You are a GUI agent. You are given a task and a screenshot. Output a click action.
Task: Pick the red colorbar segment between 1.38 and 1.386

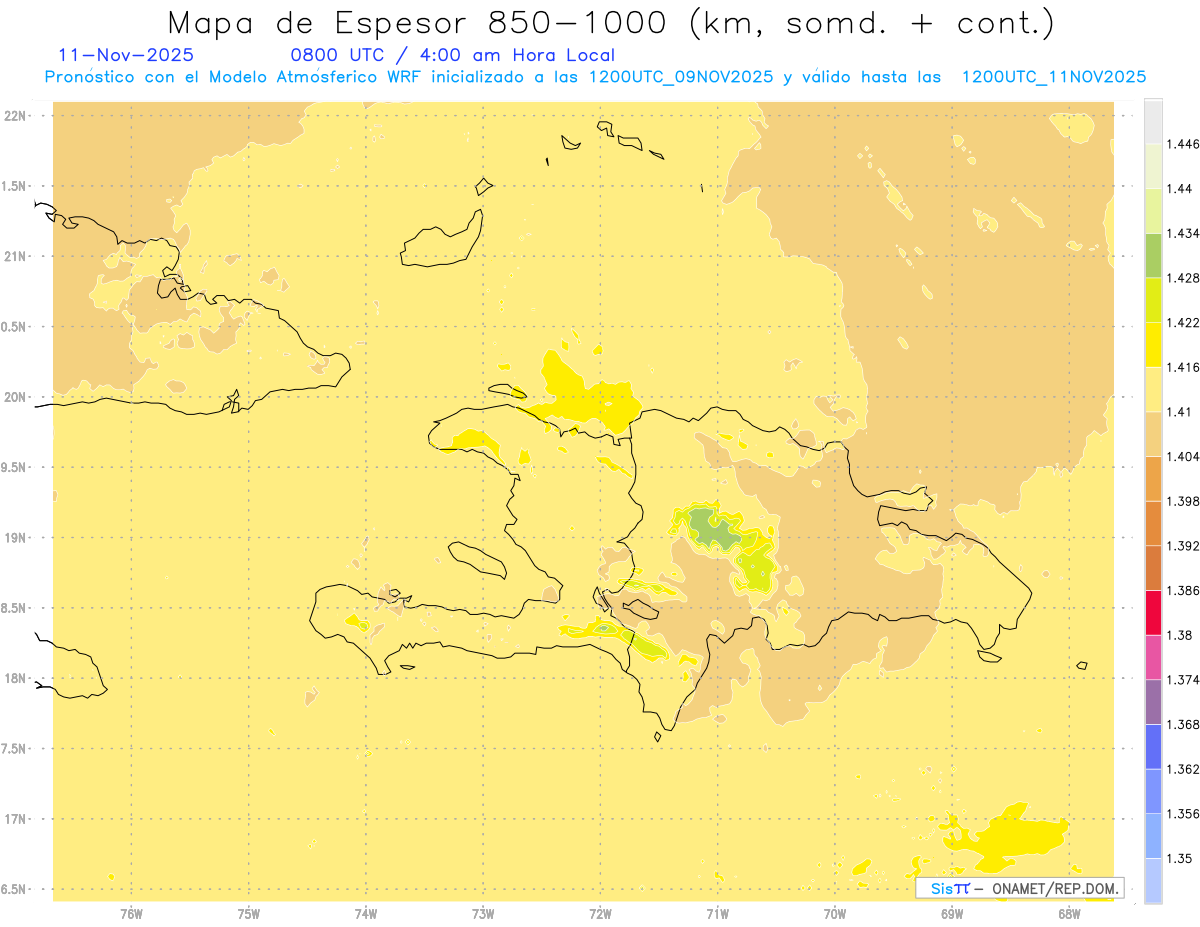1153,612
